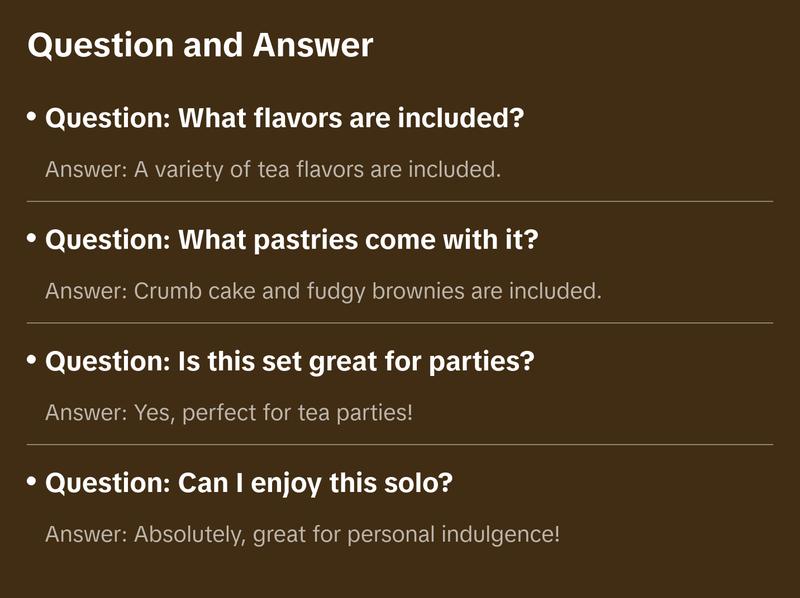Click the answer about a variety of tea flavors
Image resolution: width=800 pixels, height=598 pixels.
272,169
